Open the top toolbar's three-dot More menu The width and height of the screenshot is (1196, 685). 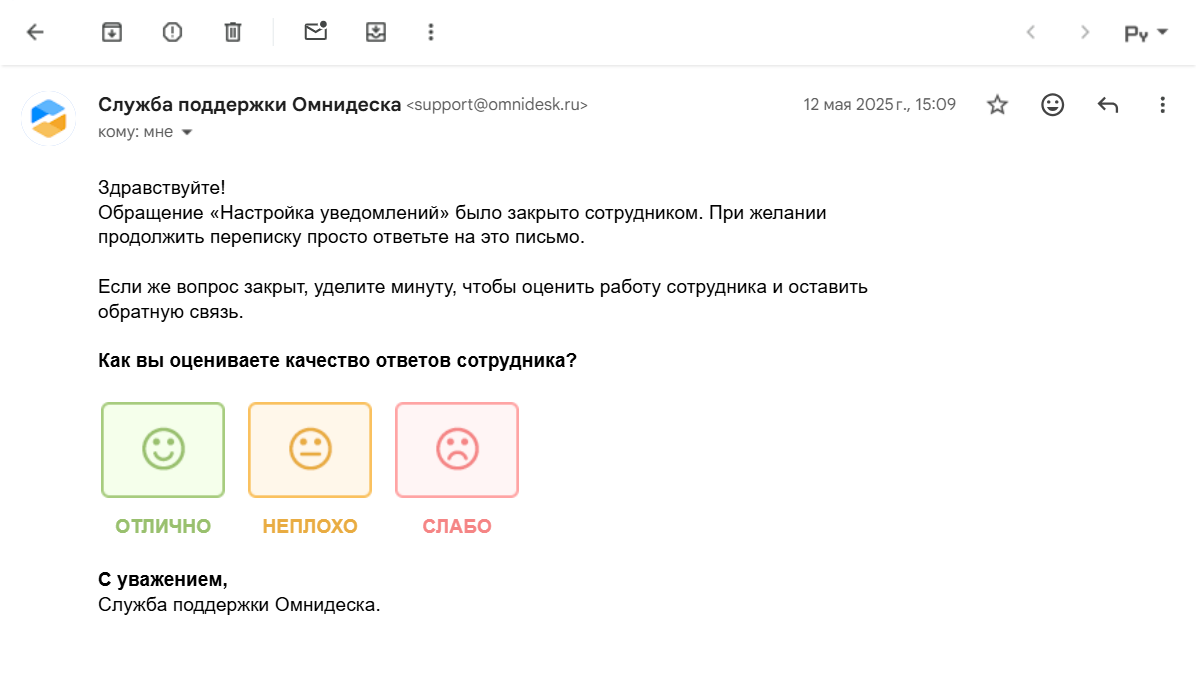[431, 32]
